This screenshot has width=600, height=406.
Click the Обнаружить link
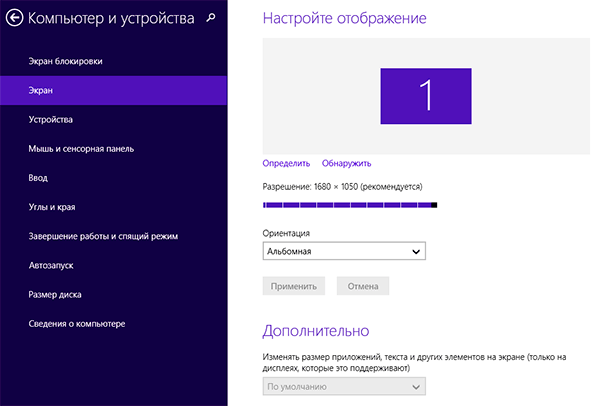[347, 163]
